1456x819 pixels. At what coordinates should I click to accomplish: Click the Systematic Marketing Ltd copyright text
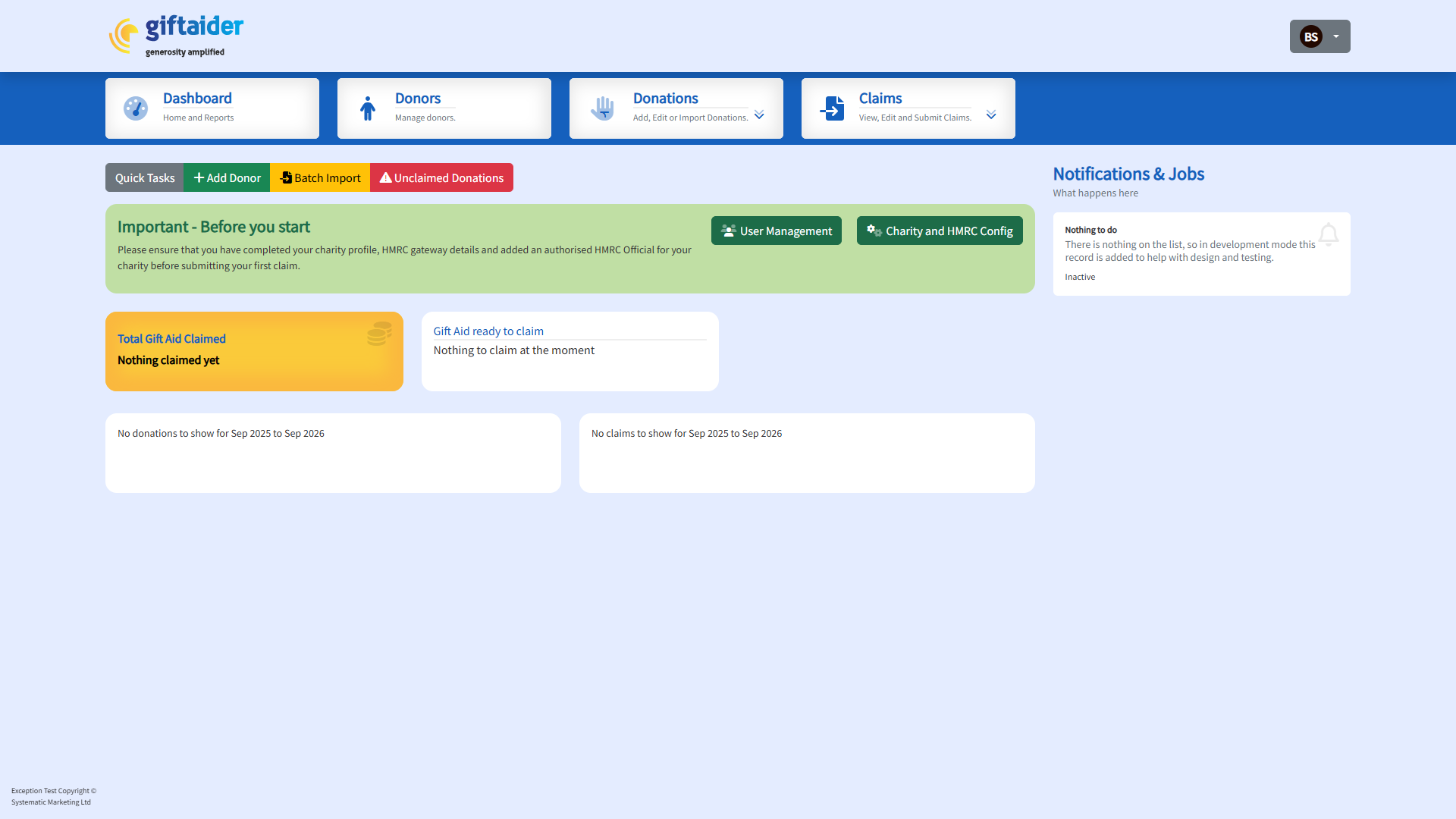tap(54, 796)
